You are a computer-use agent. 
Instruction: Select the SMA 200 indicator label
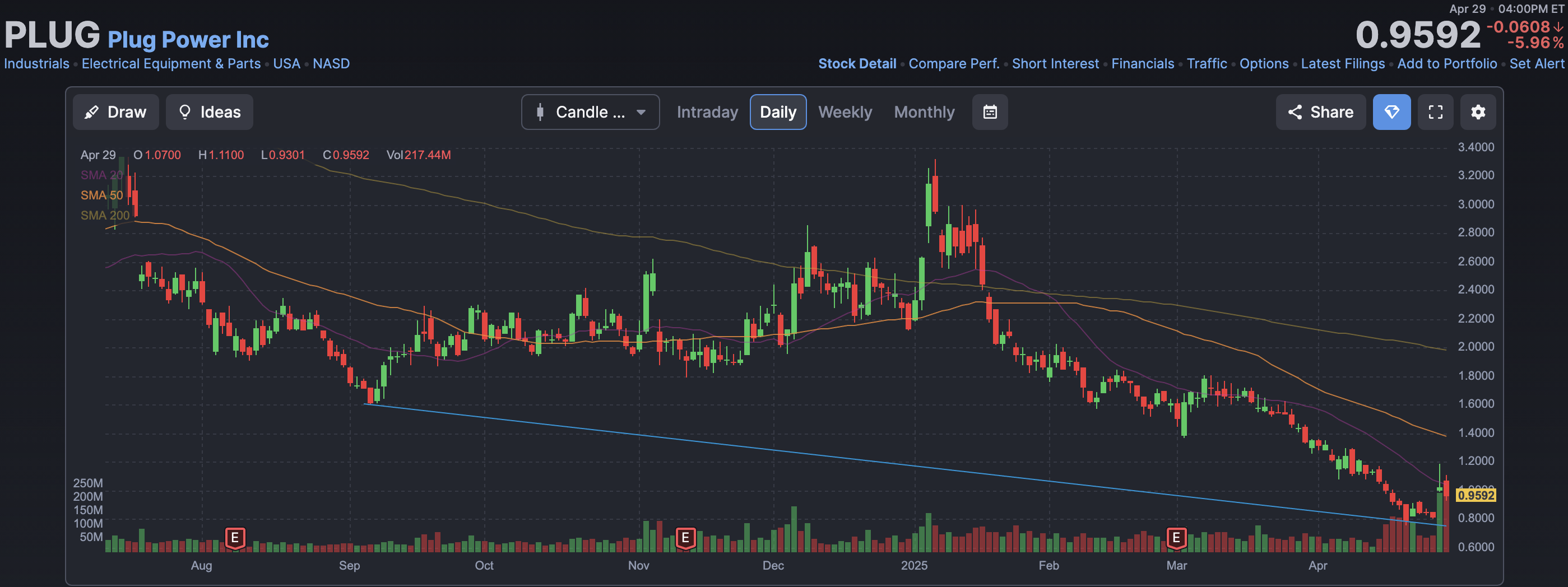105,215
